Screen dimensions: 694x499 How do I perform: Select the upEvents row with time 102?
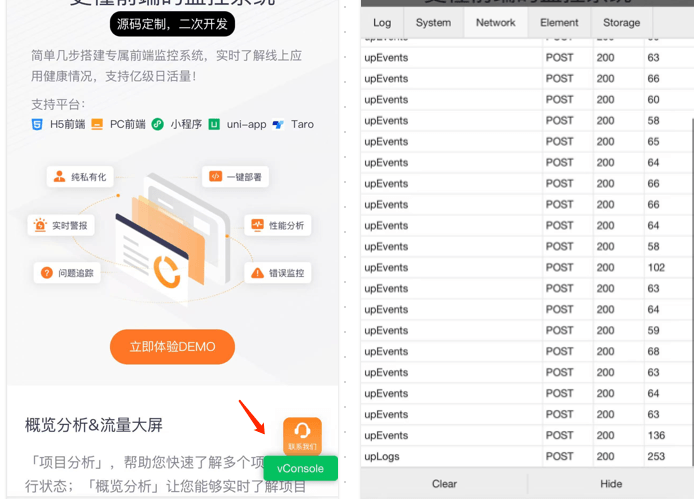(x=527, y=267)
